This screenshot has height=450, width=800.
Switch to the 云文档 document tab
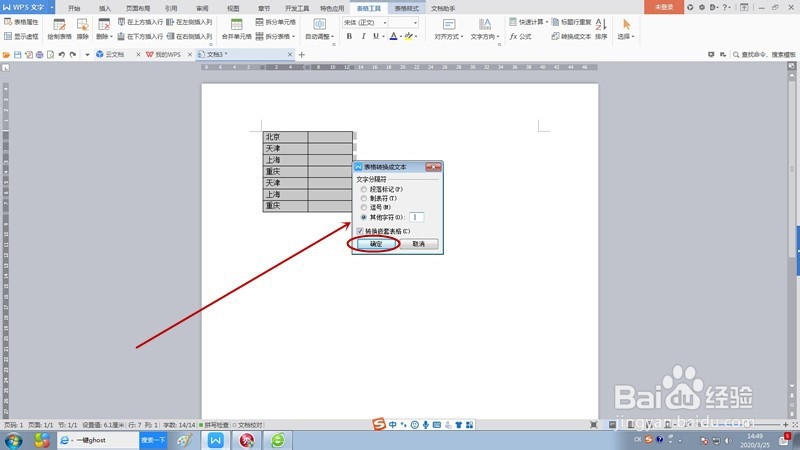point(115,54)
